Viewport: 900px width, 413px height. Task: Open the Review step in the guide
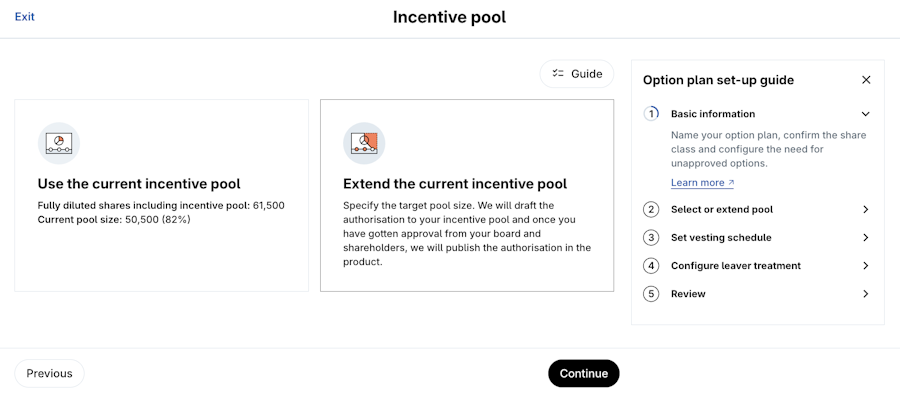[688, 294]
